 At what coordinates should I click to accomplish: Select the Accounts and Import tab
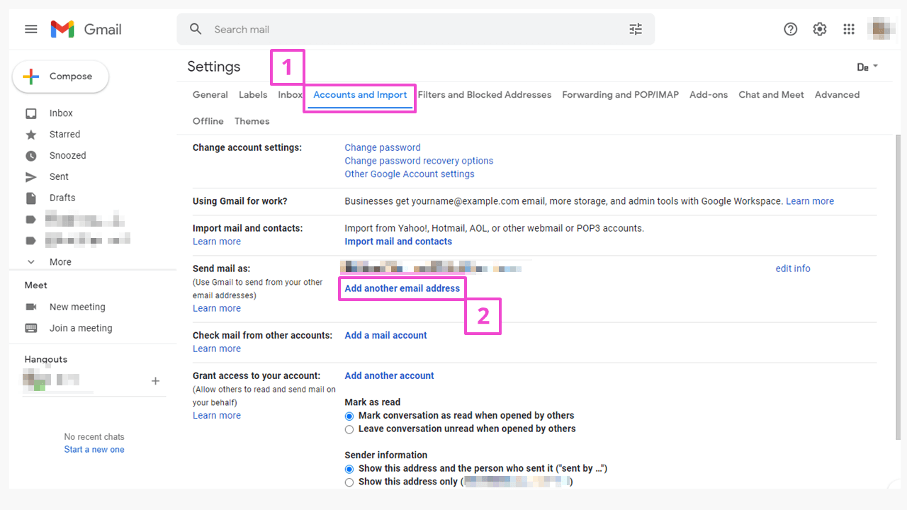pyautogui.click(x=360, y=95)
